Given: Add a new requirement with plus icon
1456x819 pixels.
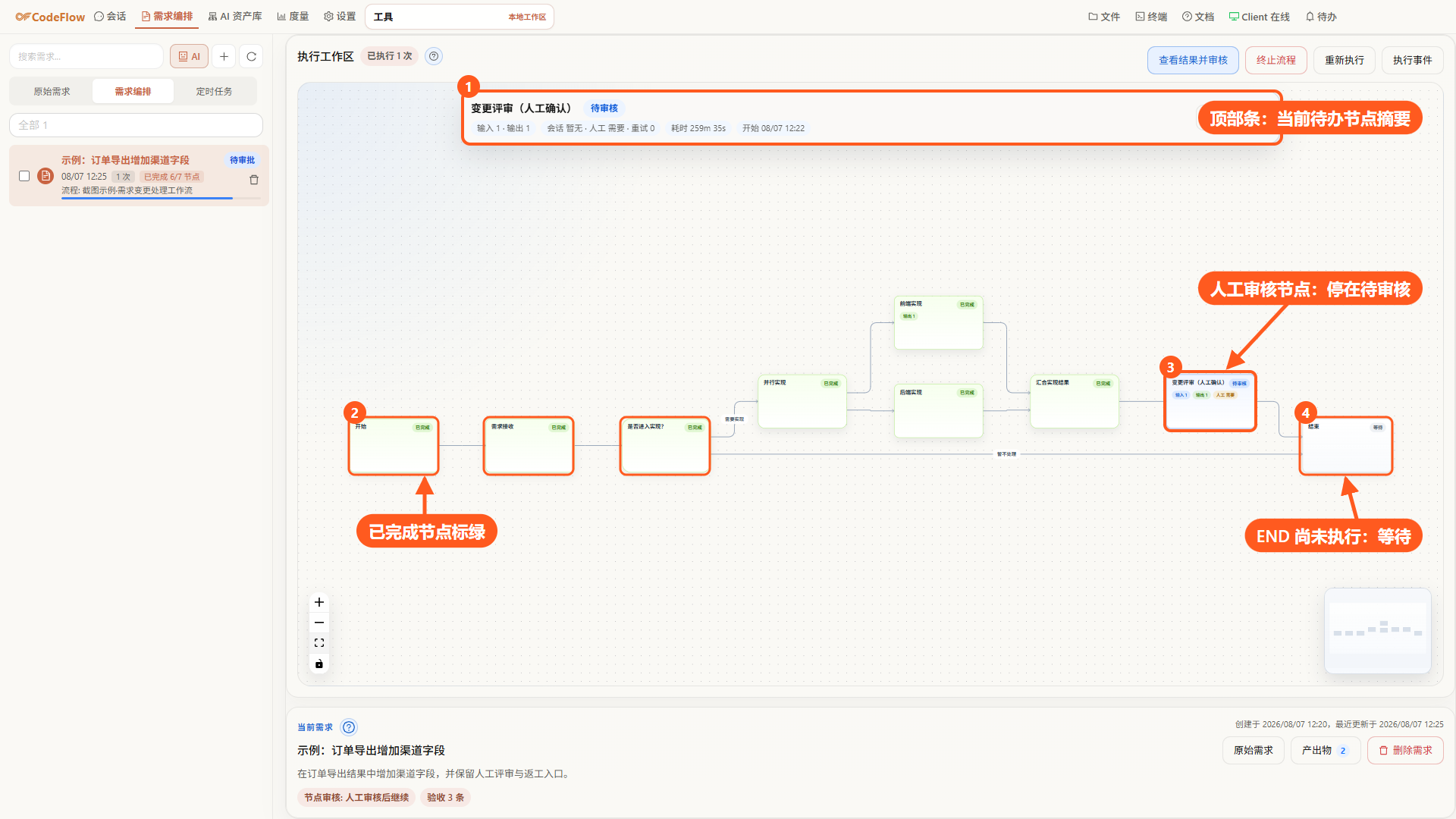Looking at the screenshot, I should tap(224, 56).
